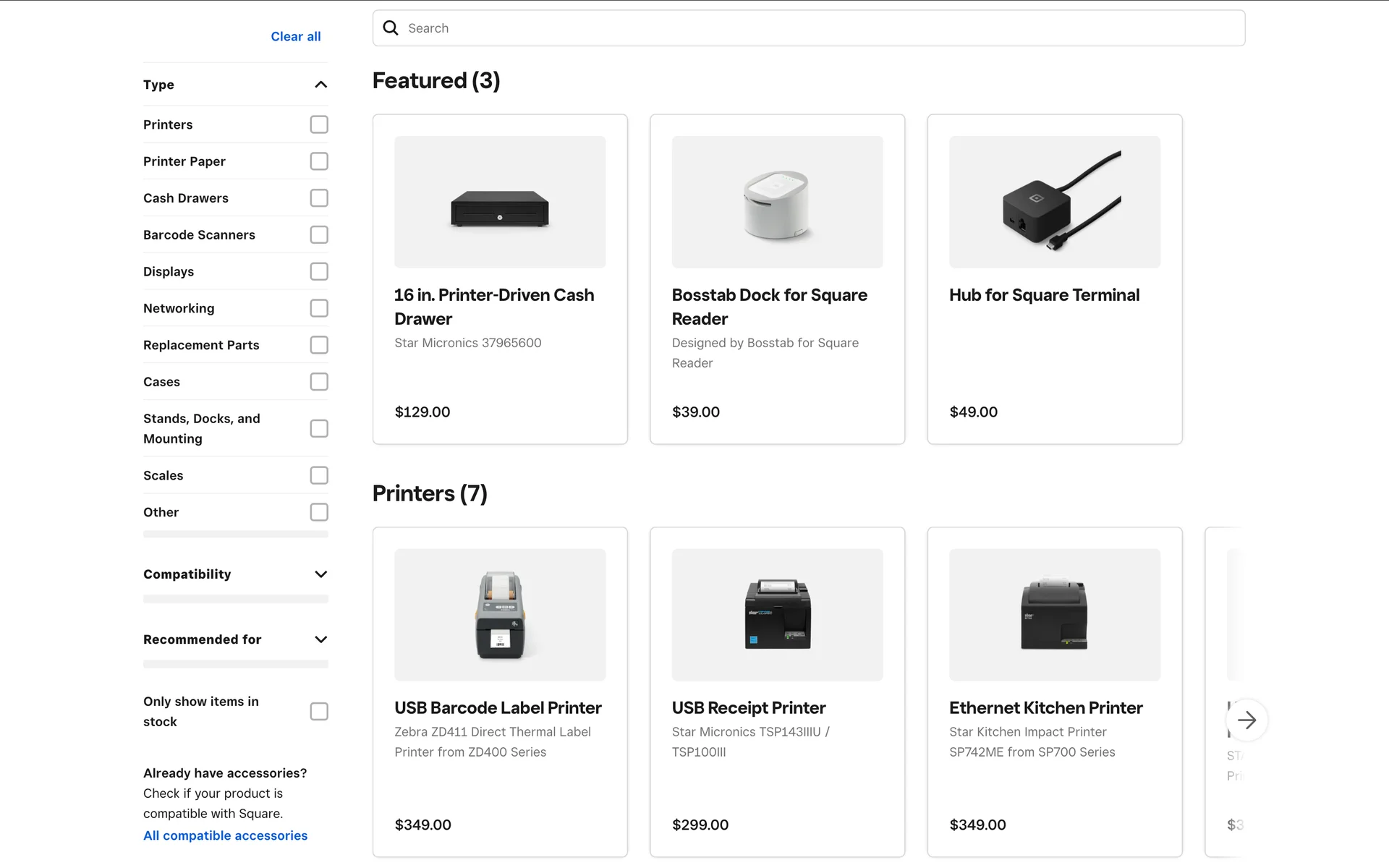
Task: Open All compatible accessories link
Action: [225, 835]
